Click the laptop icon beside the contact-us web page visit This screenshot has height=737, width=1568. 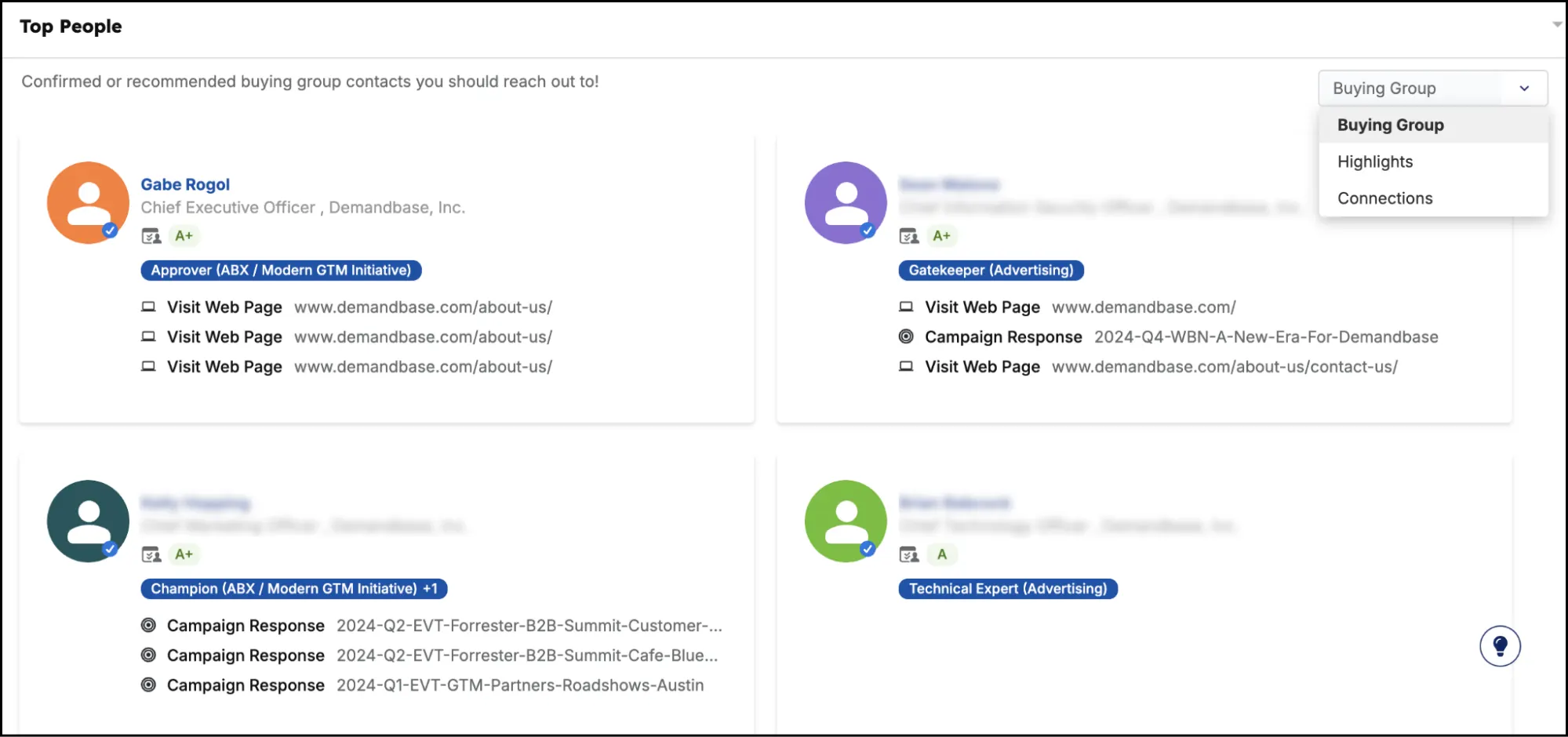click(906, 366)
